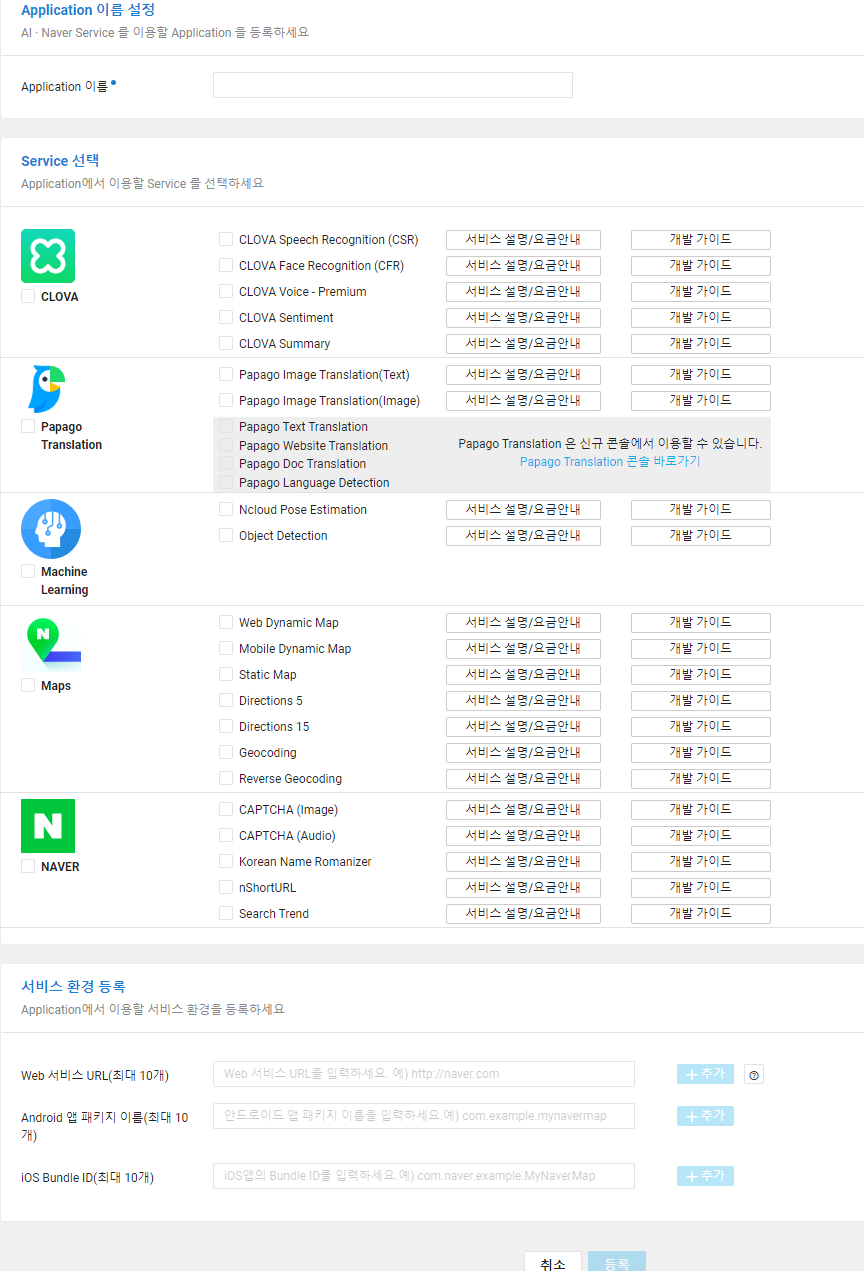Image resolution: width=864 pixels, height=1271 pixels.
Task: Open 서비스 설명/요금안내 for Korean Name Romanizer
Action: tap(523, 862)
